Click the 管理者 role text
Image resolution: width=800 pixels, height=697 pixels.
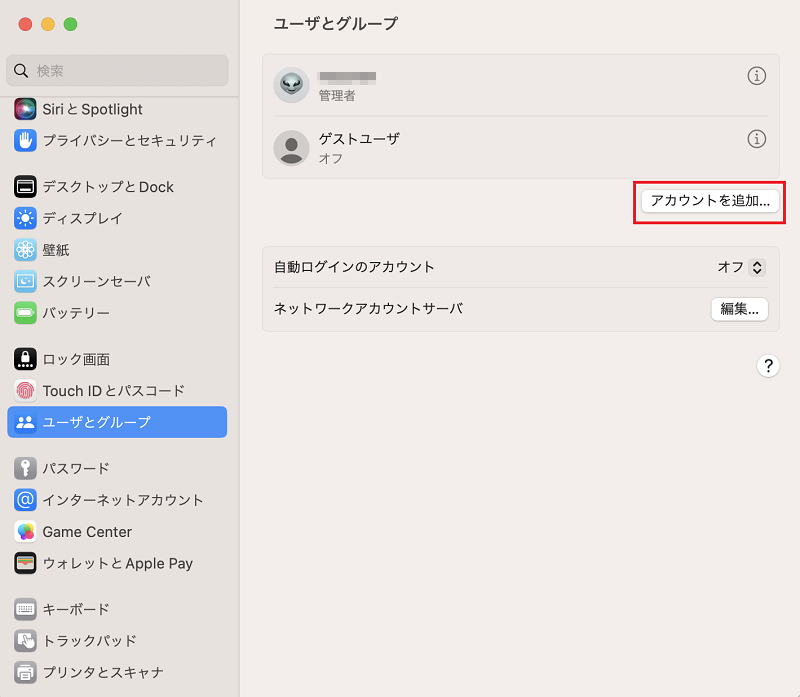tap(337, 96)
